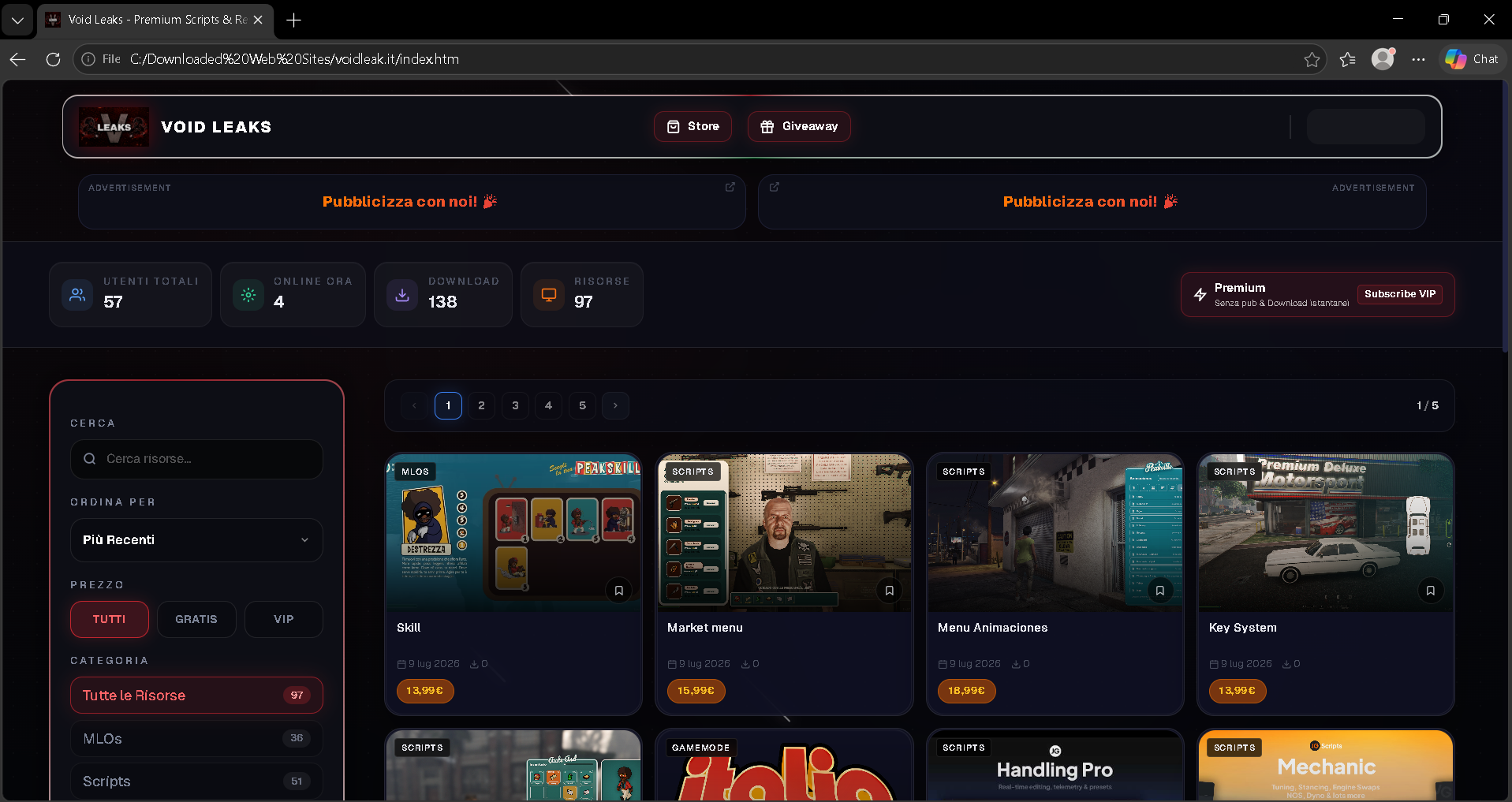Image resolution: width=1512 pixels, height=802 pixels.
Task: Select the TUTTI price filter
Action: point(110,620)
